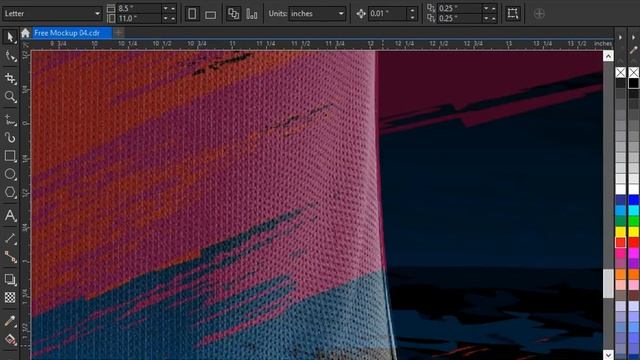640x360 pixels.
Task: Select the Interactive Fill tool
Action: tap(10, 339)
